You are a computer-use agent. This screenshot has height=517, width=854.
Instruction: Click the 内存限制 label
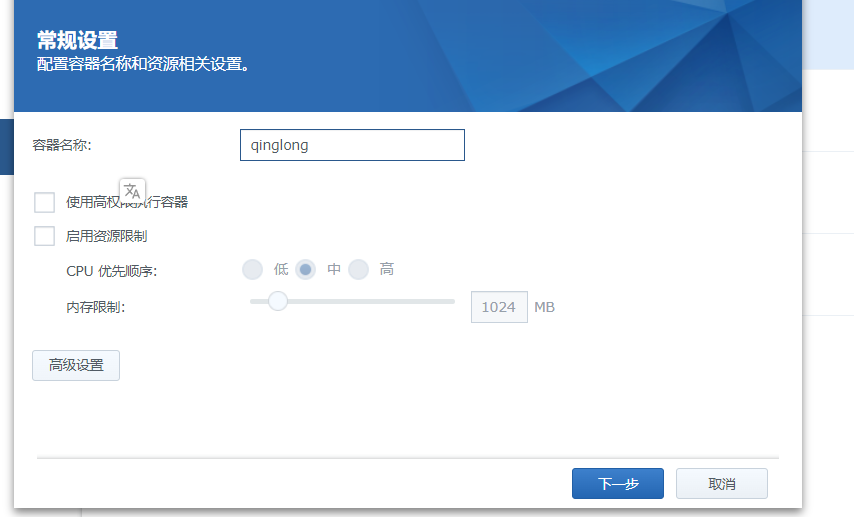[96, 307]
